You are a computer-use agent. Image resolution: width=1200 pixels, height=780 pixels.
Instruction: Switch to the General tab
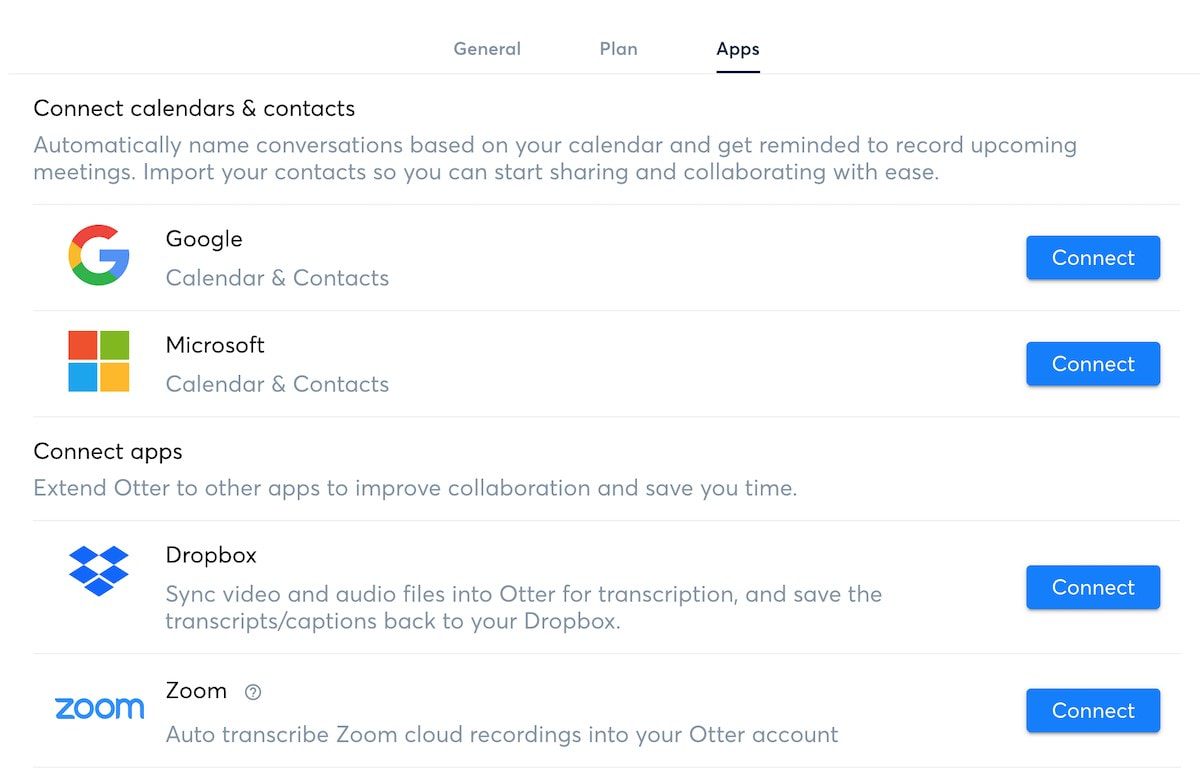487,48
